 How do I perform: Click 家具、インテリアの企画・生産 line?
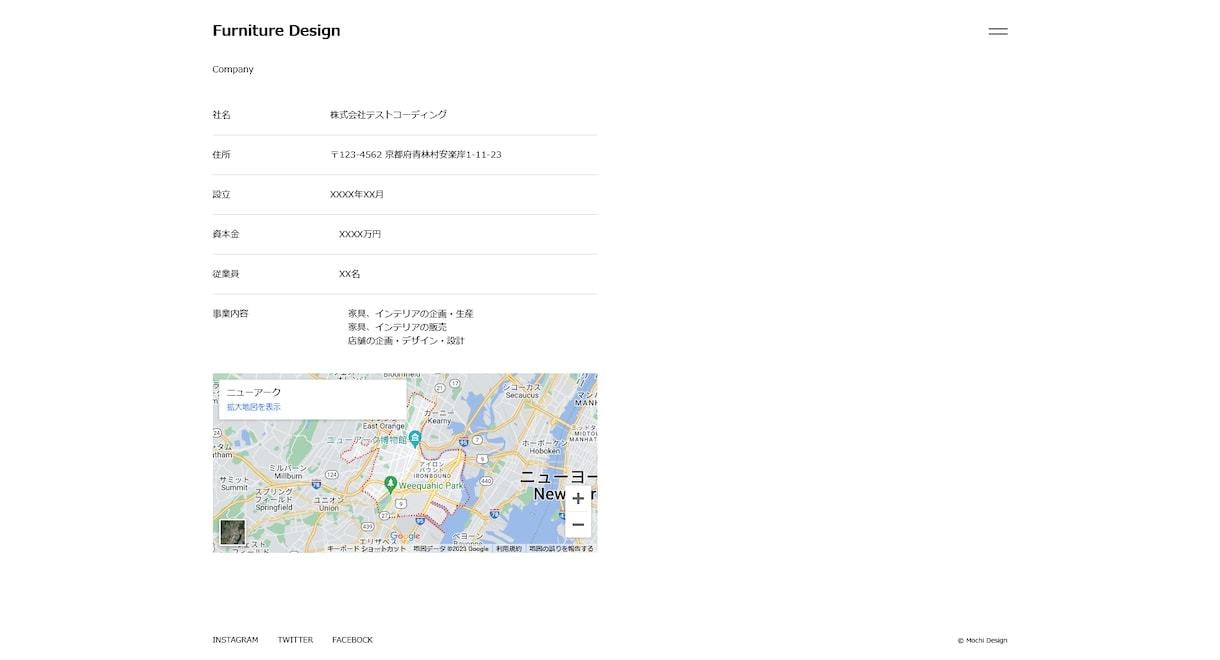click(411, 314)
